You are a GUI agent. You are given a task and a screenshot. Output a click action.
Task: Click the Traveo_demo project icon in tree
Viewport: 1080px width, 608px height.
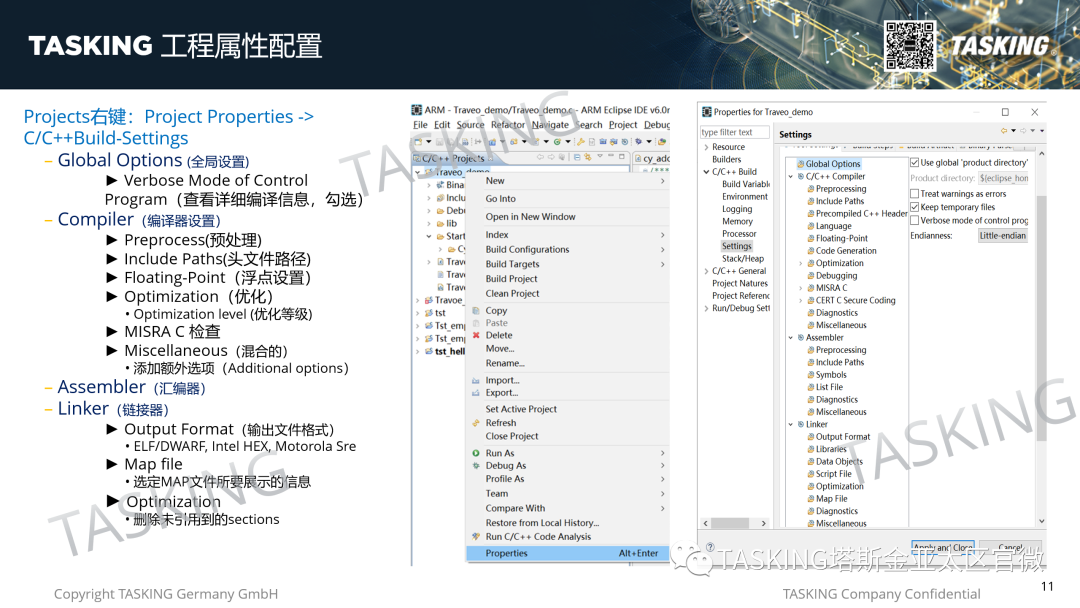[429, 171]
